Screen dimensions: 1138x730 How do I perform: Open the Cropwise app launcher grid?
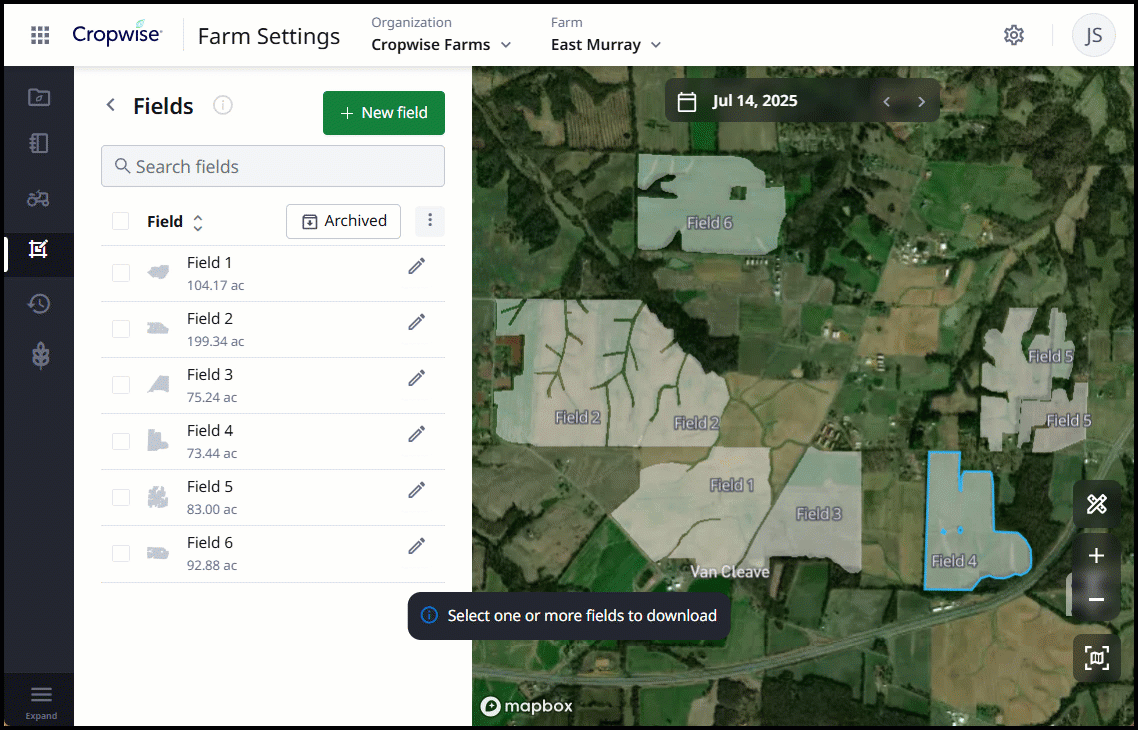(x=40, y=34)
